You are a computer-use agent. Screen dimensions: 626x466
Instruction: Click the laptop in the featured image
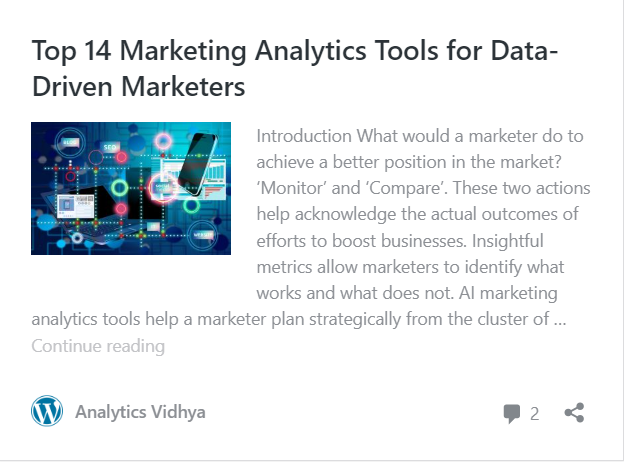click(100, 214)
